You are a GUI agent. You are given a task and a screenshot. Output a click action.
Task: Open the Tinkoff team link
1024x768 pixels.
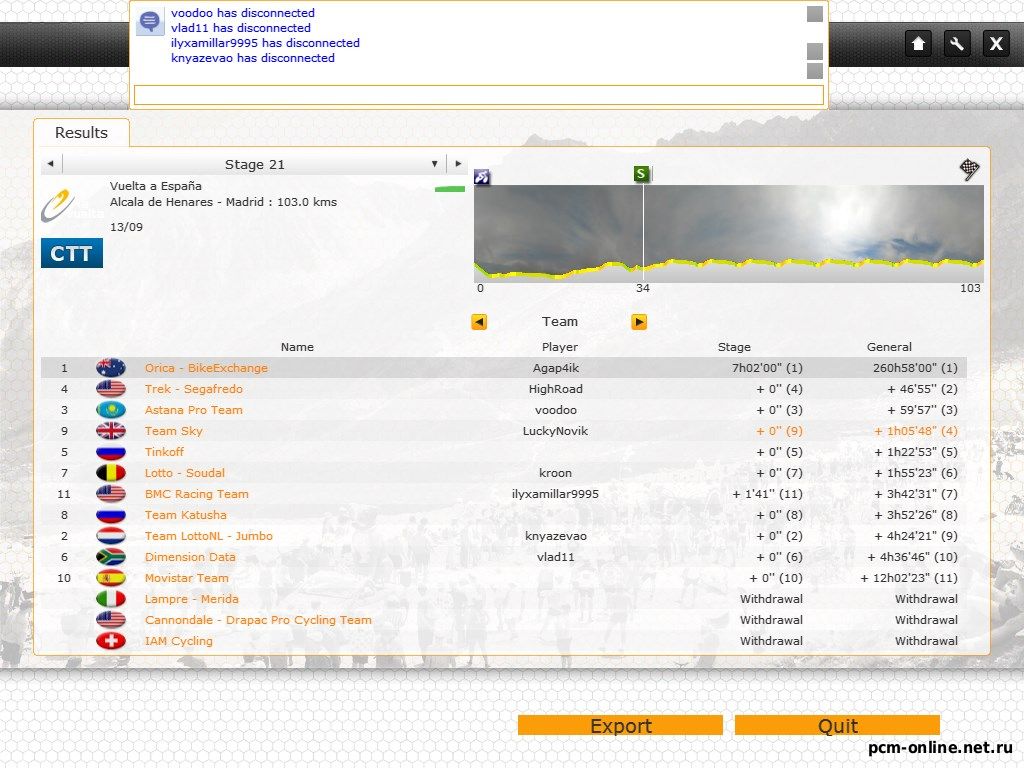[x=165, y=452]
